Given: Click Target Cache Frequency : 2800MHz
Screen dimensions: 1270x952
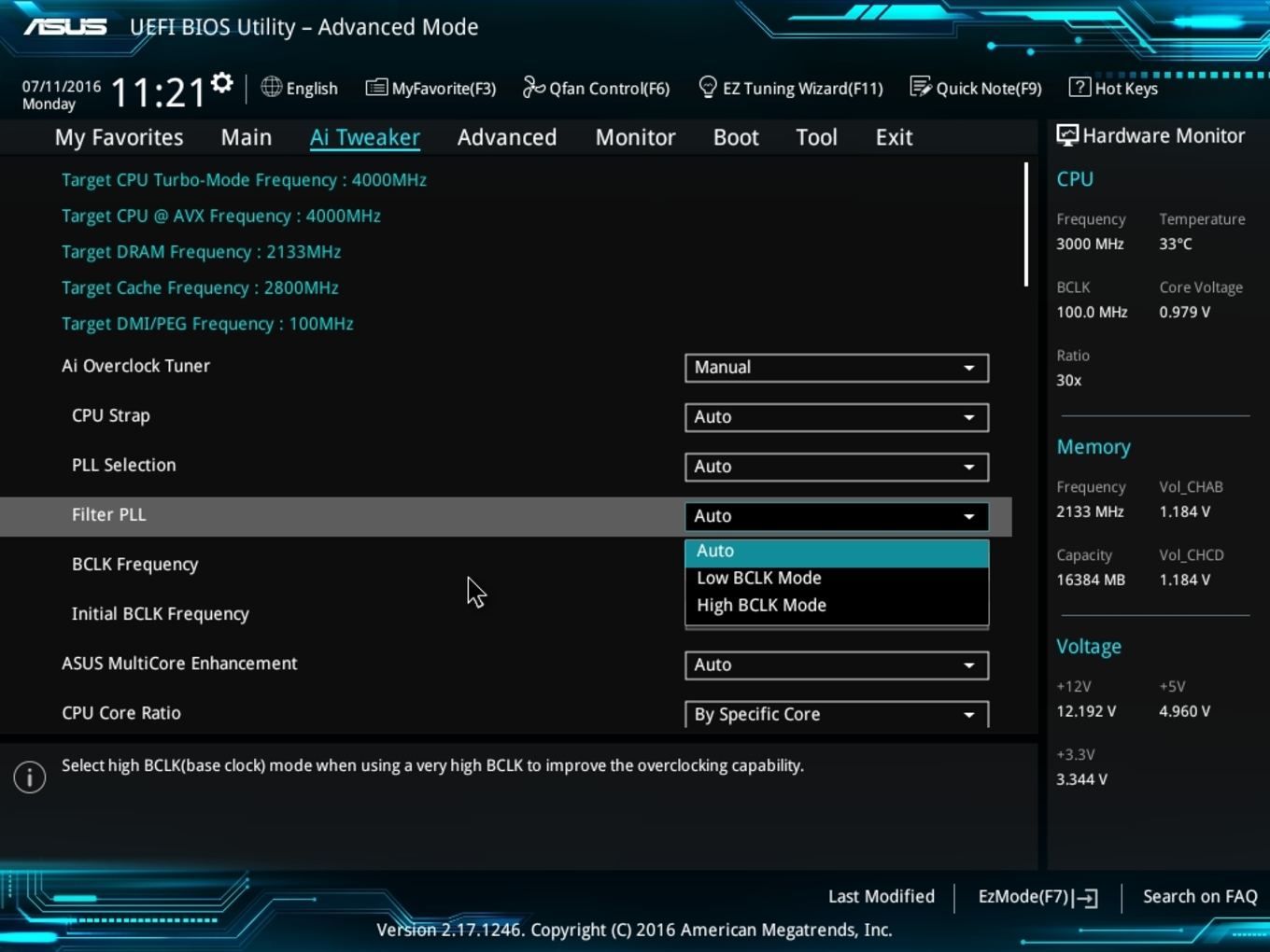Looking at the screenshot, I should [200, 288].
